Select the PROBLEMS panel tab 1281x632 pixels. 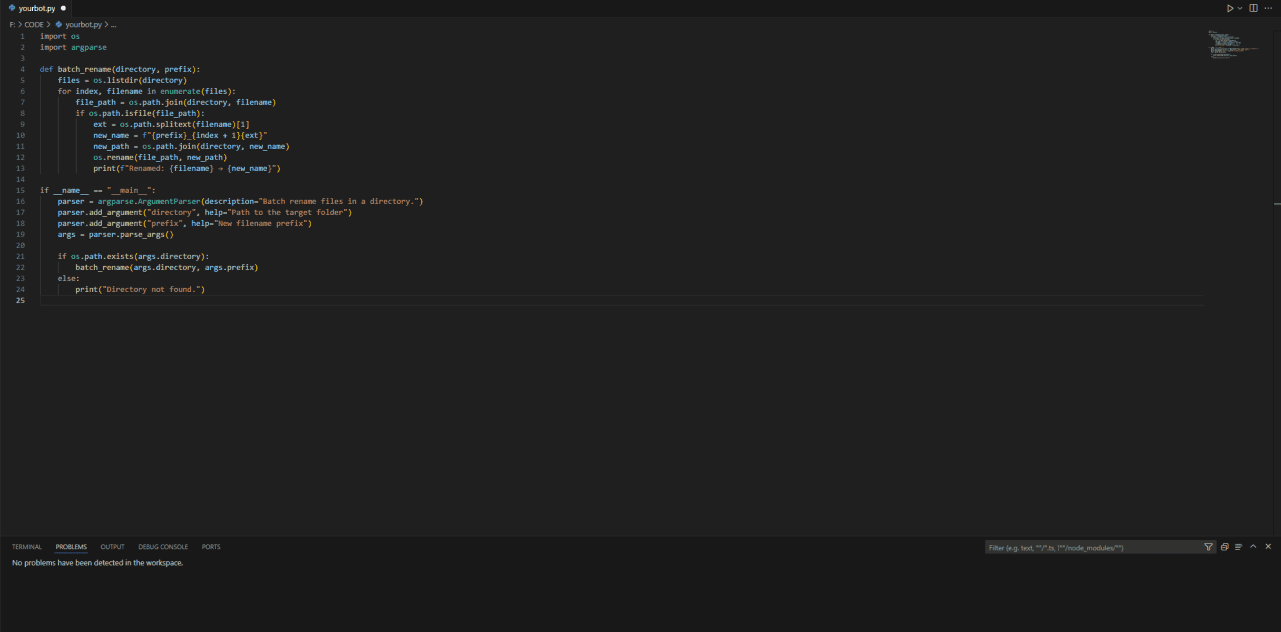pyautogui.click(x=71, y=547)
